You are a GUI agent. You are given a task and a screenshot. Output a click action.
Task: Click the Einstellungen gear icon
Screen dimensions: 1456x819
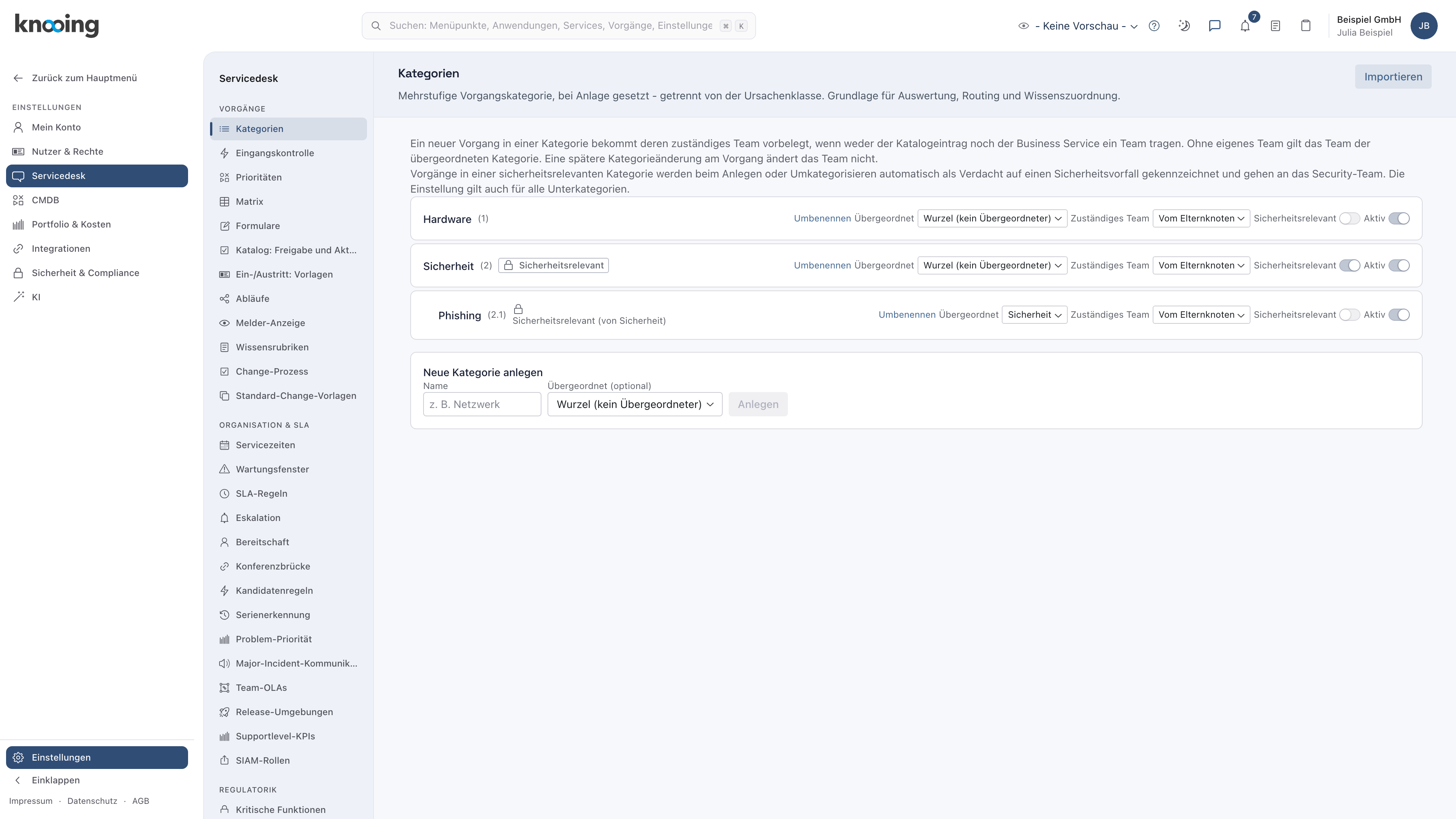click(x=18, y=758)
